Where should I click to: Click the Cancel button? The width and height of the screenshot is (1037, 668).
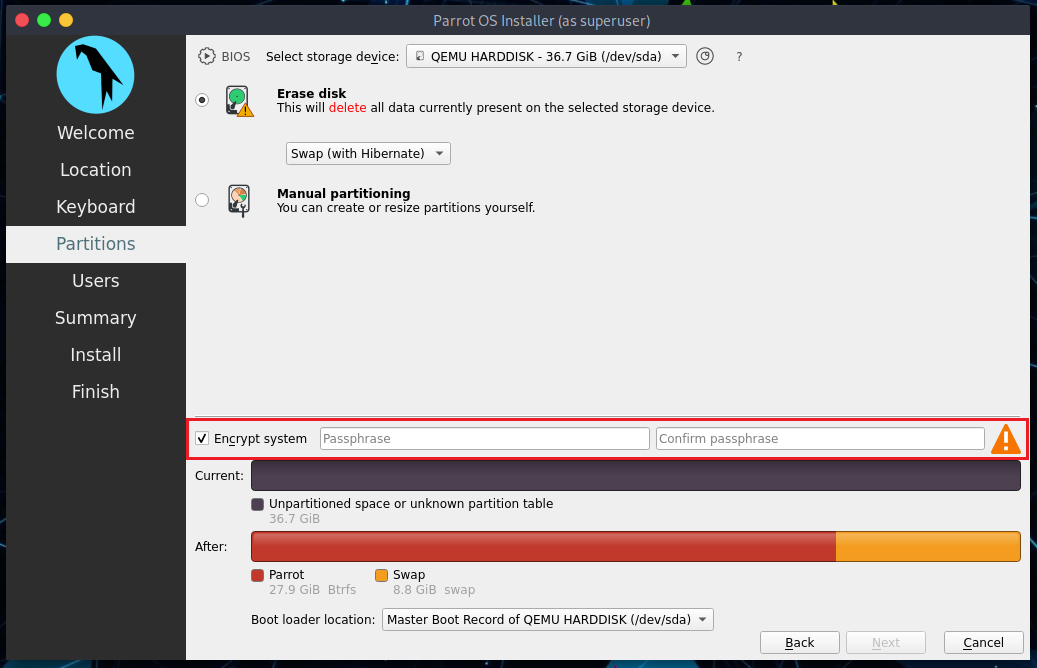pyautogui.click(x=983, y=642)
